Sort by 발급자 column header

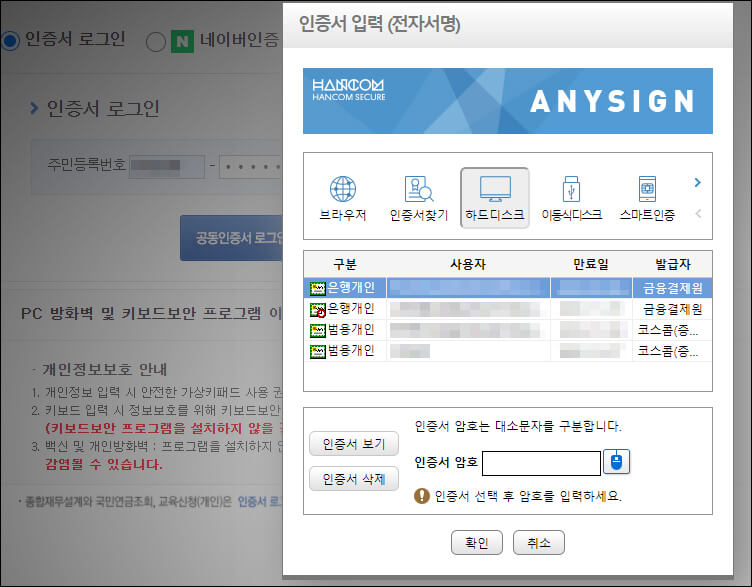coord(672,264)
